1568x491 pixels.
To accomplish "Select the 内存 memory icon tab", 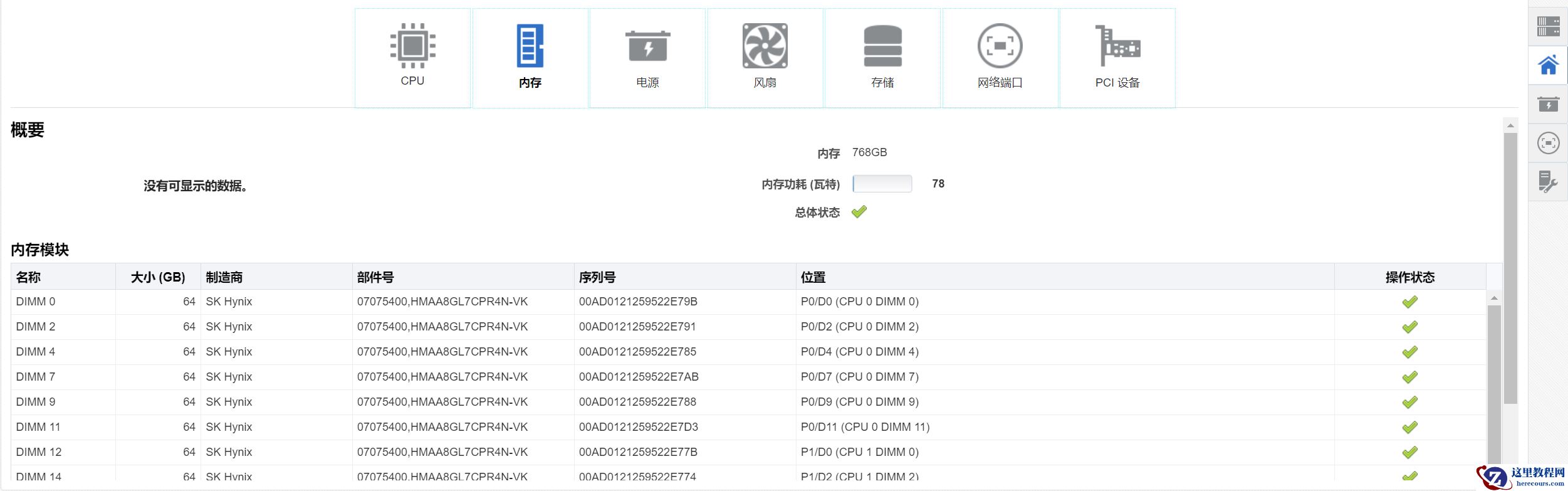I will coord(530,58).
